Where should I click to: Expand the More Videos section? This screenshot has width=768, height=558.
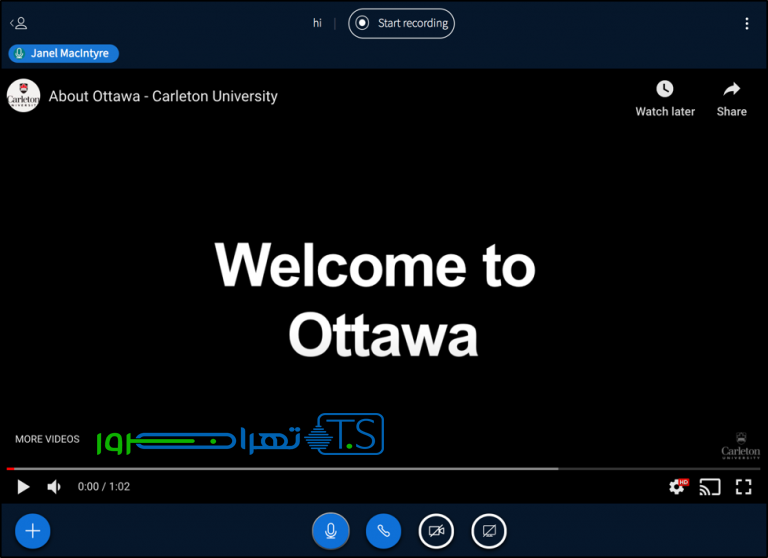coord(47,439)
